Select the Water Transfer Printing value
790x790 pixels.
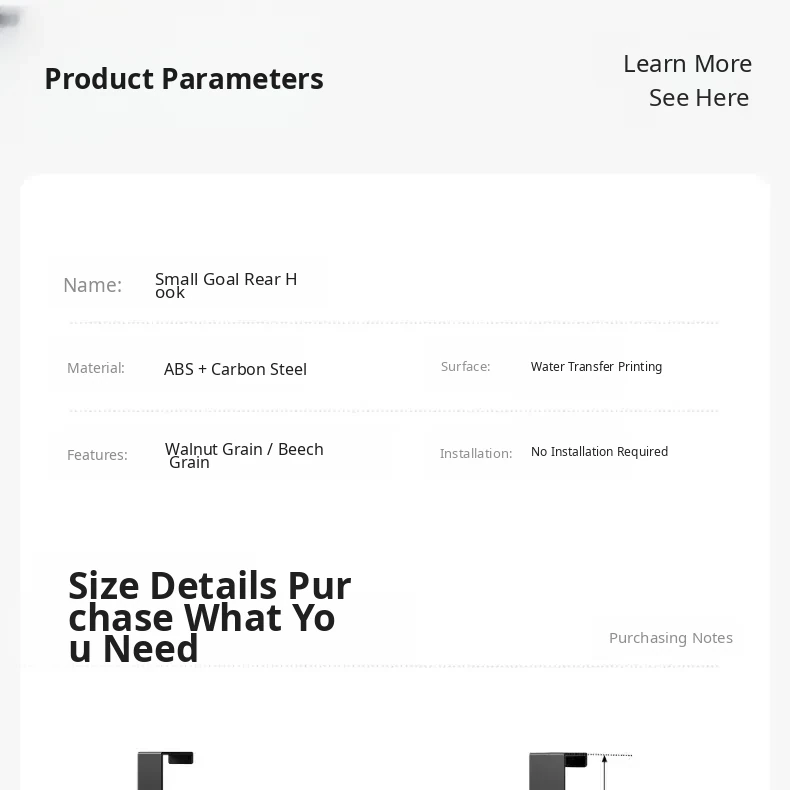coord(596,367)
